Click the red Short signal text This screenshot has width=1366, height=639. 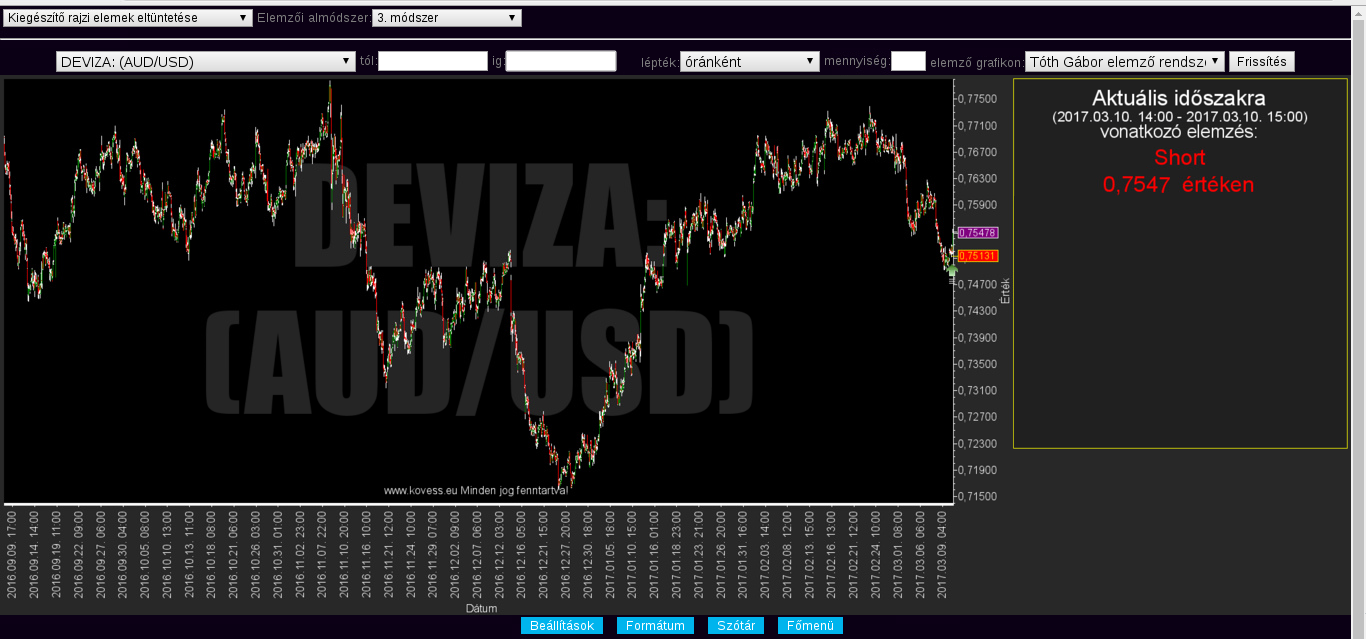pos(1179,157)
